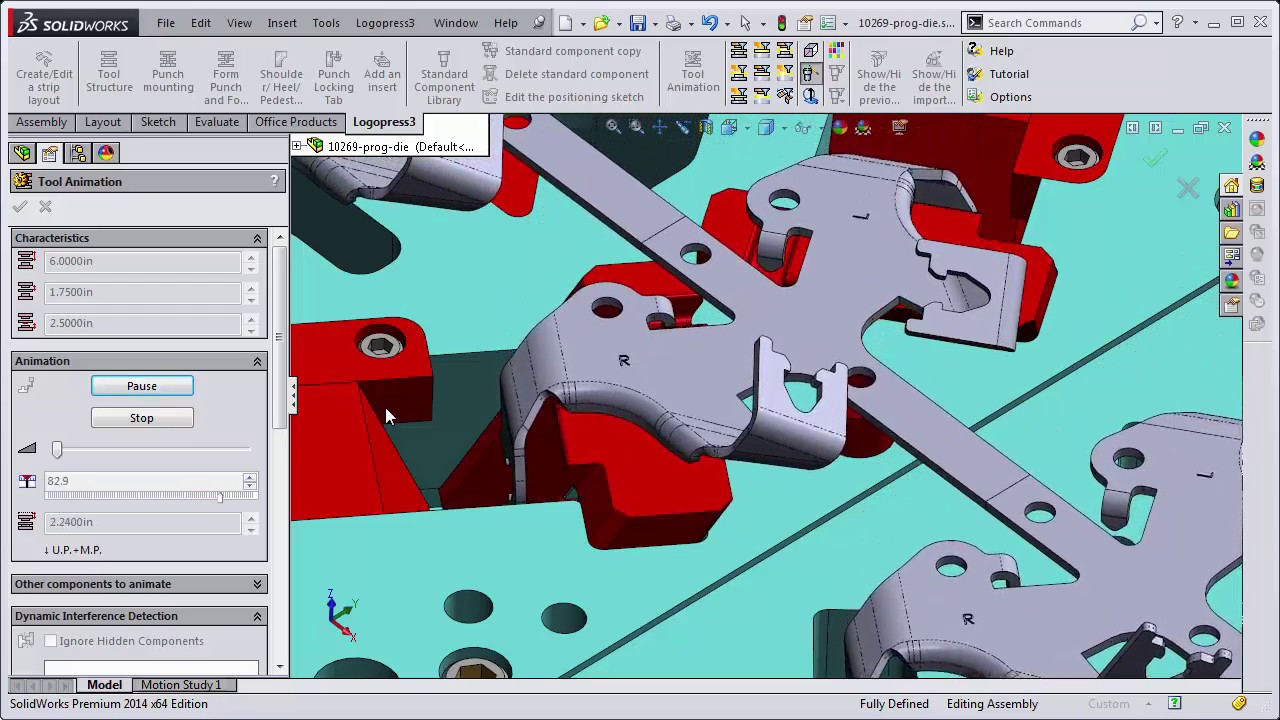The height and width of the screenshot is (720, 1280).
Task: Open Standard Component Library
Action: point(444,78)
